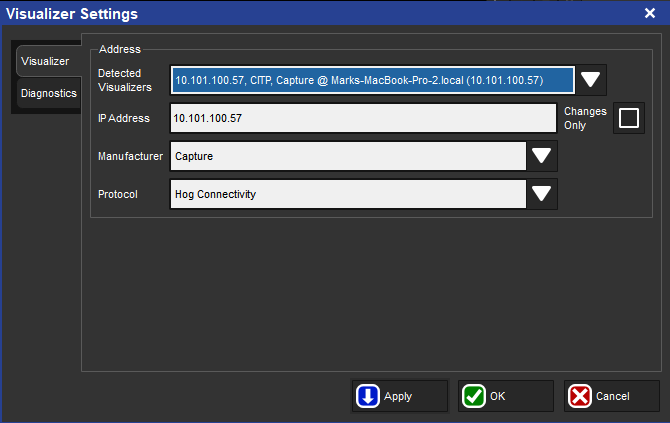Select the Visualizer tab
This screenshot has height=423, width=670.
pyautogui.click(x=46, y=61)
